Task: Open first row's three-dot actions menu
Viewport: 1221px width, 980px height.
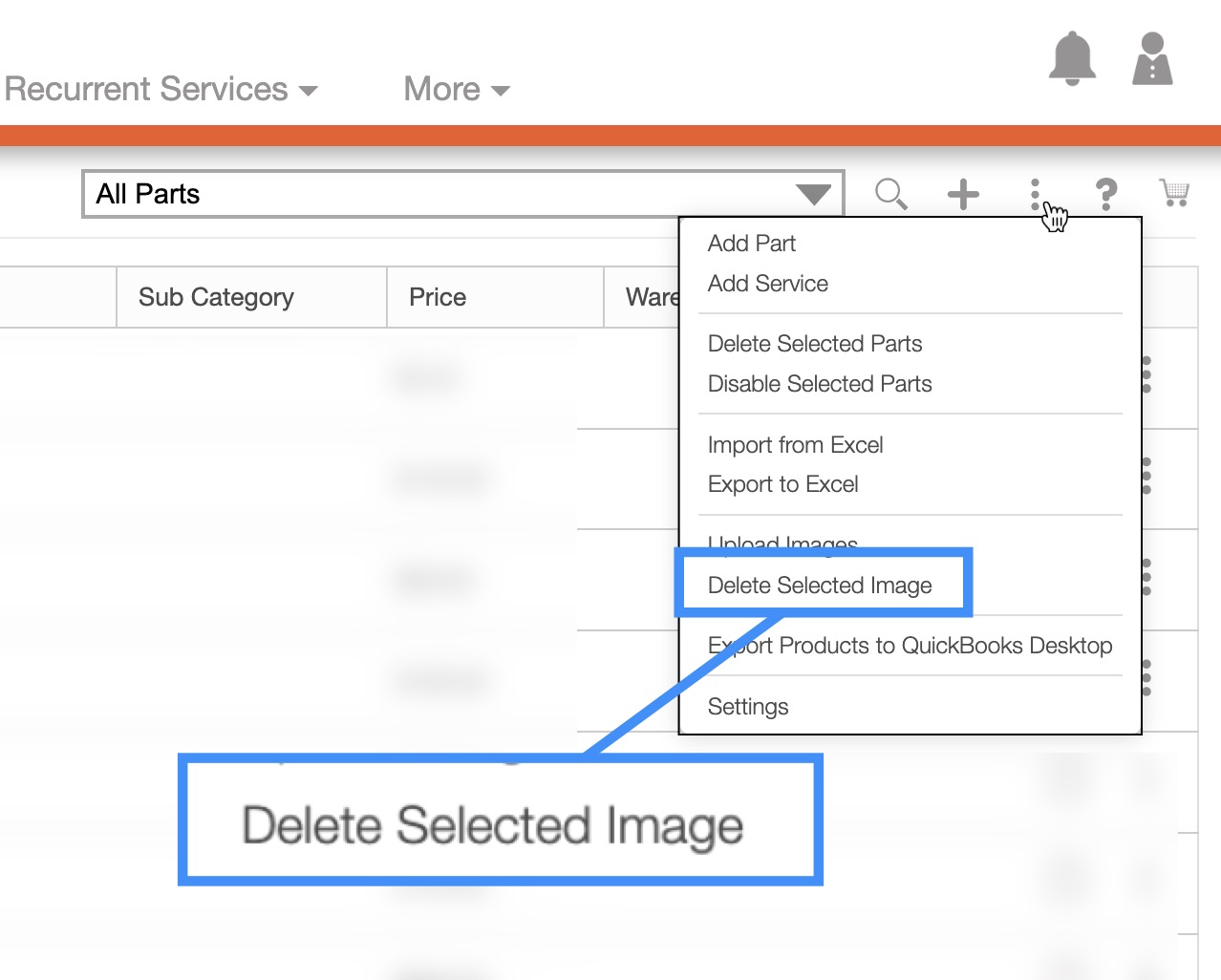Action: [x=1146, y=375]
